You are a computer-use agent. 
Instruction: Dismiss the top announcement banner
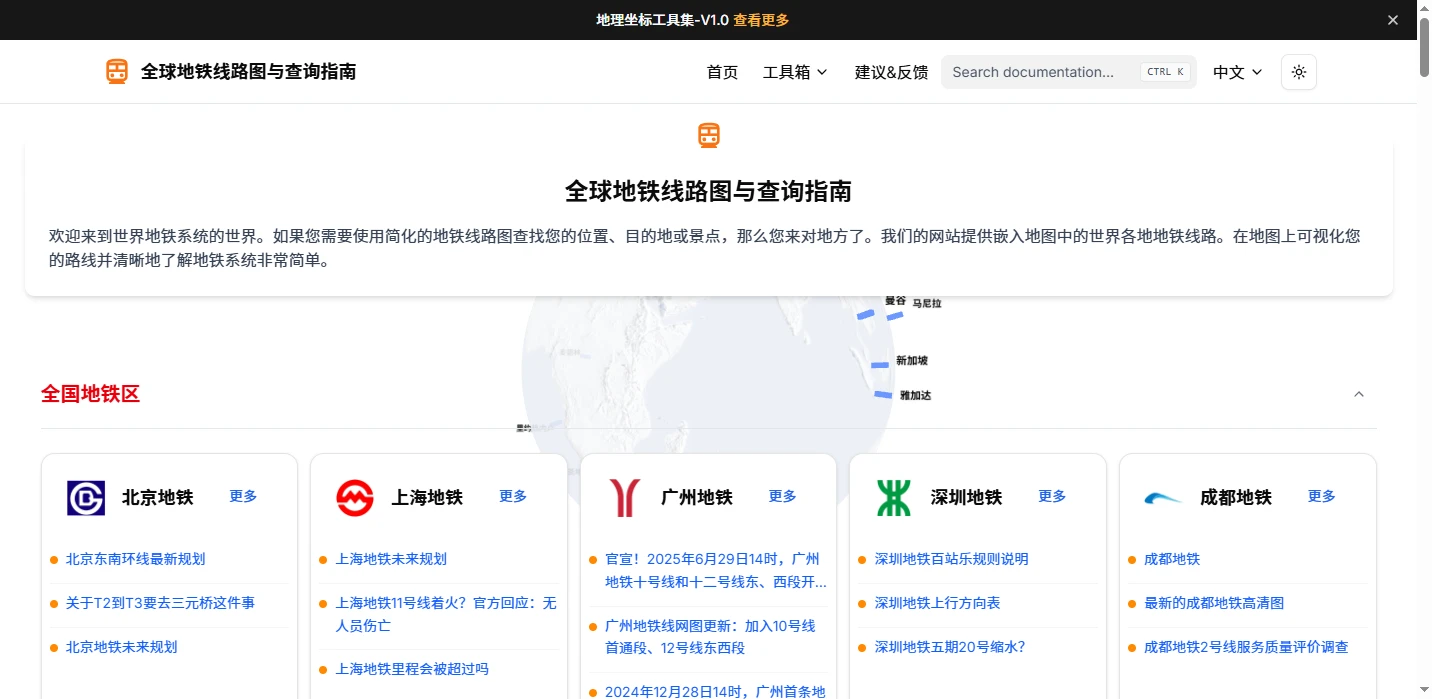click(1392, 20)
